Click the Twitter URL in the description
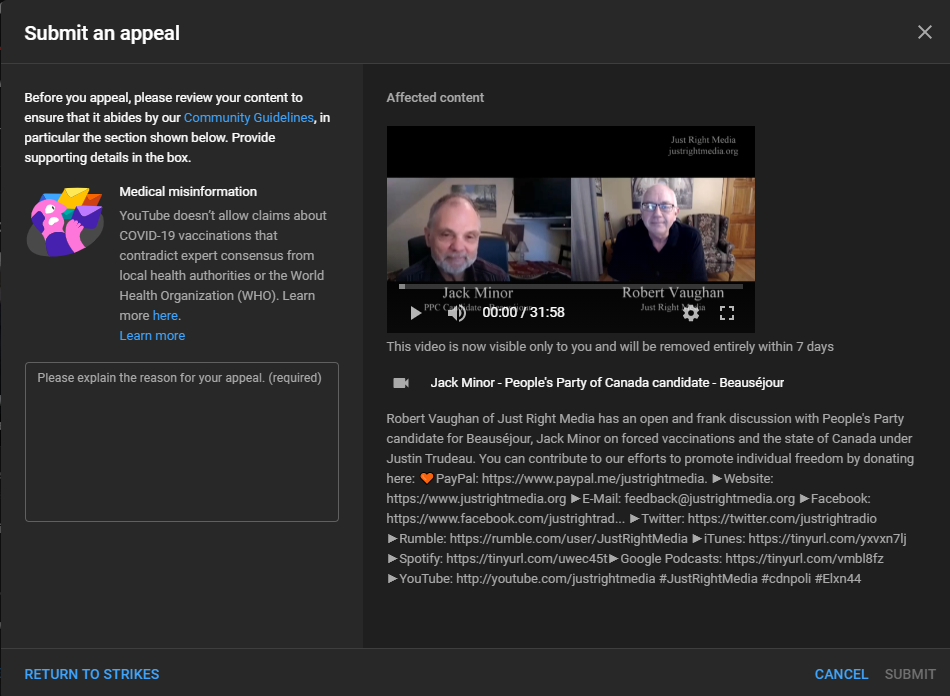Screen dimensions: 950x696 click(x=782, y=519)
